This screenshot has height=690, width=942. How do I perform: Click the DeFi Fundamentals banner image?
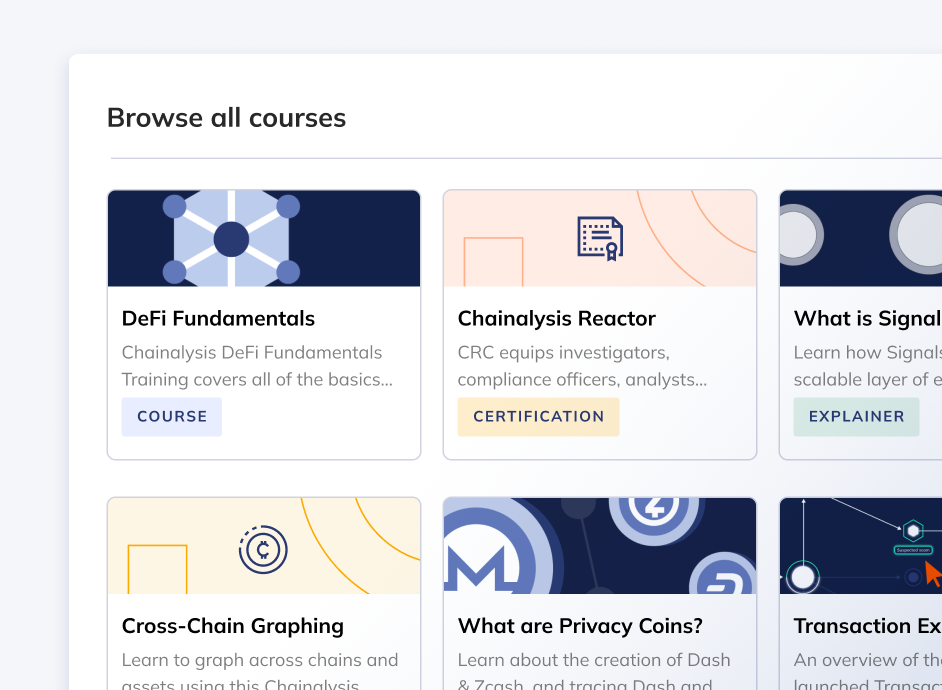point(264,238)
